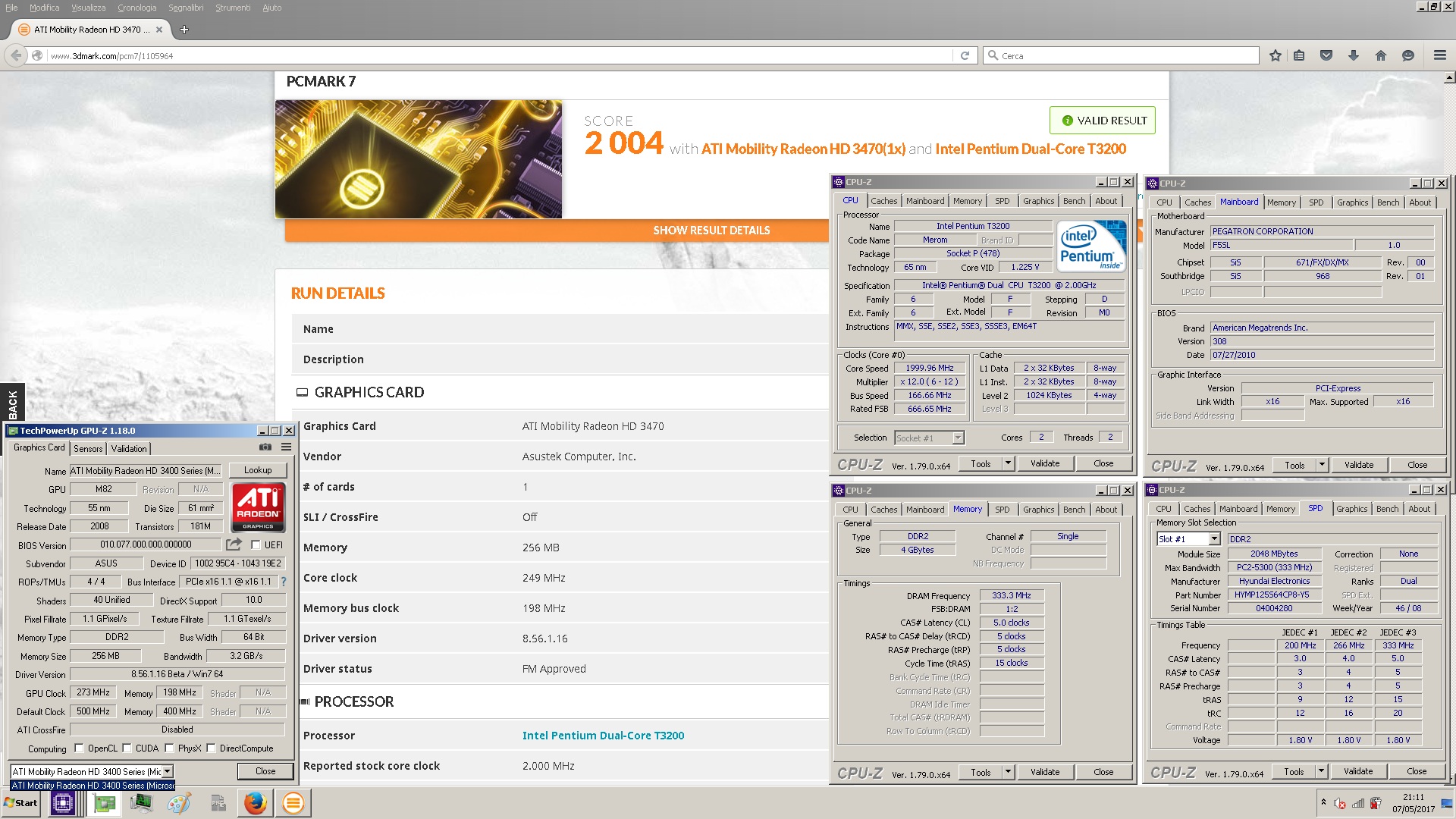The image size is (1456, 819).
Task: Click the Start button
Action: [x=21, y=803]
